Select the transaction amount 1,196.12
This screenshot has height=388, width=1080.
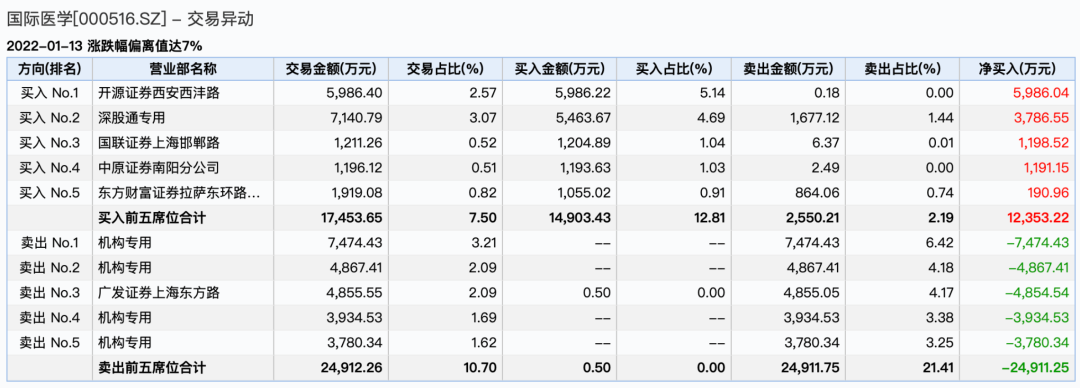click(357, 168)
